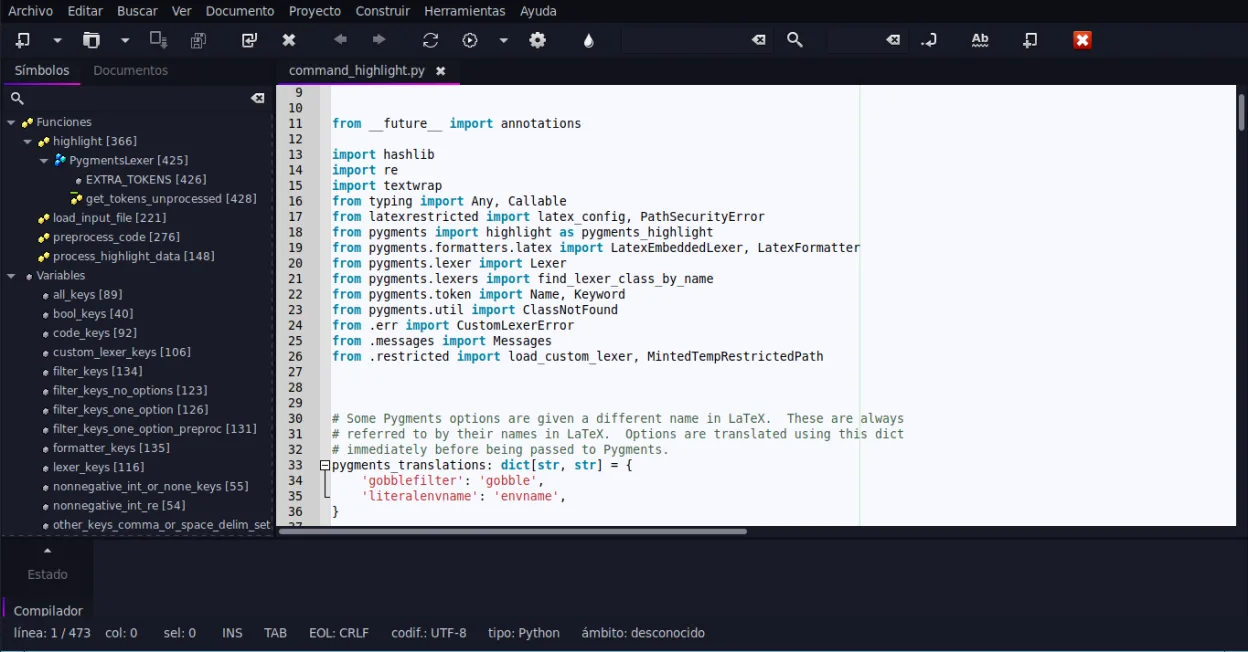
Task: Create a new file with the toolbar icon
Action: (x=23, y=40)
